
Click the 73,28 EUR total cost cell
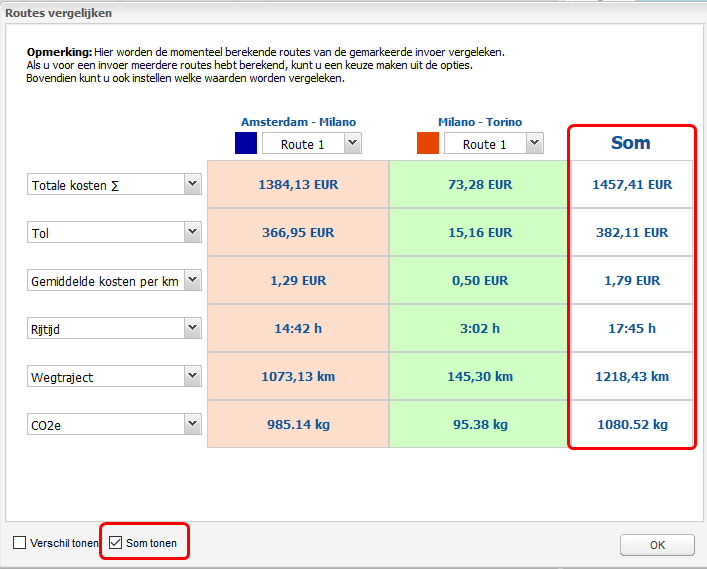coord(480,184)
